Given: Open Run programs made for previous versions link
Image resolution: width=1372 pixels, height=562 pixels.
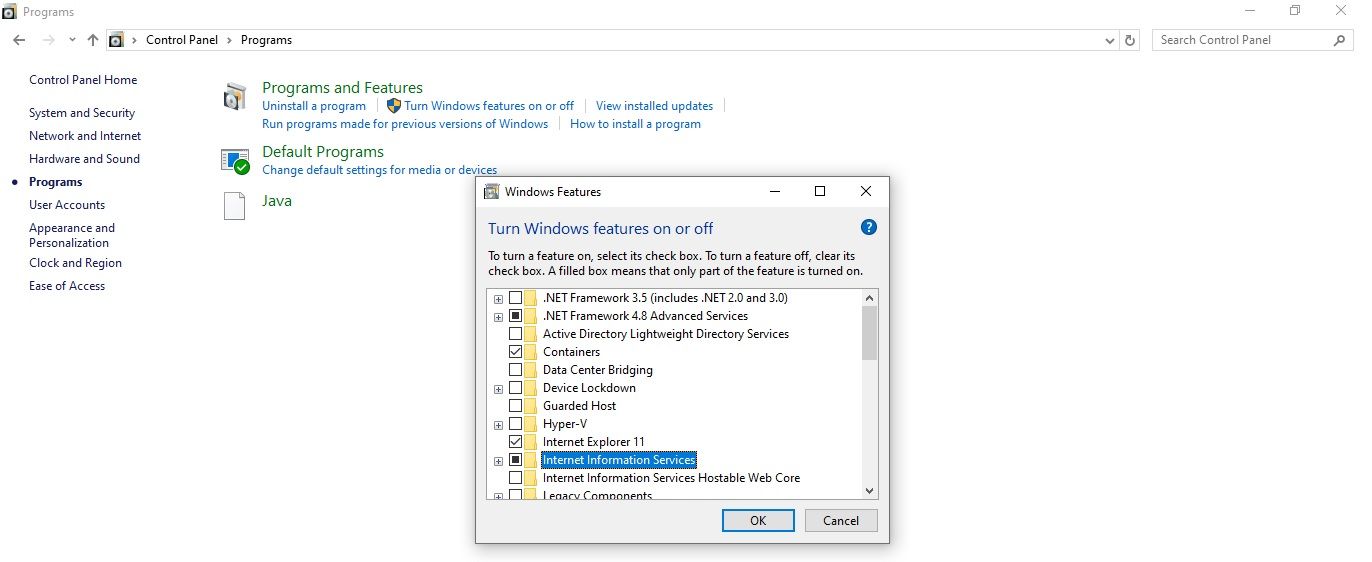Looking at the screenshot, I should coord(405,124).
